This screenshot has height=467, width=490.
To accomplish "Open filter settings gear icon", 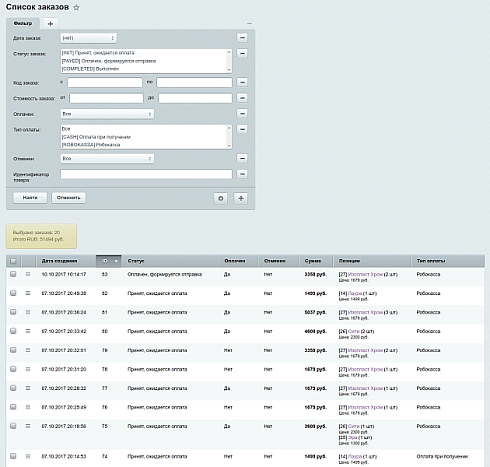I will [x=221, y=198].
